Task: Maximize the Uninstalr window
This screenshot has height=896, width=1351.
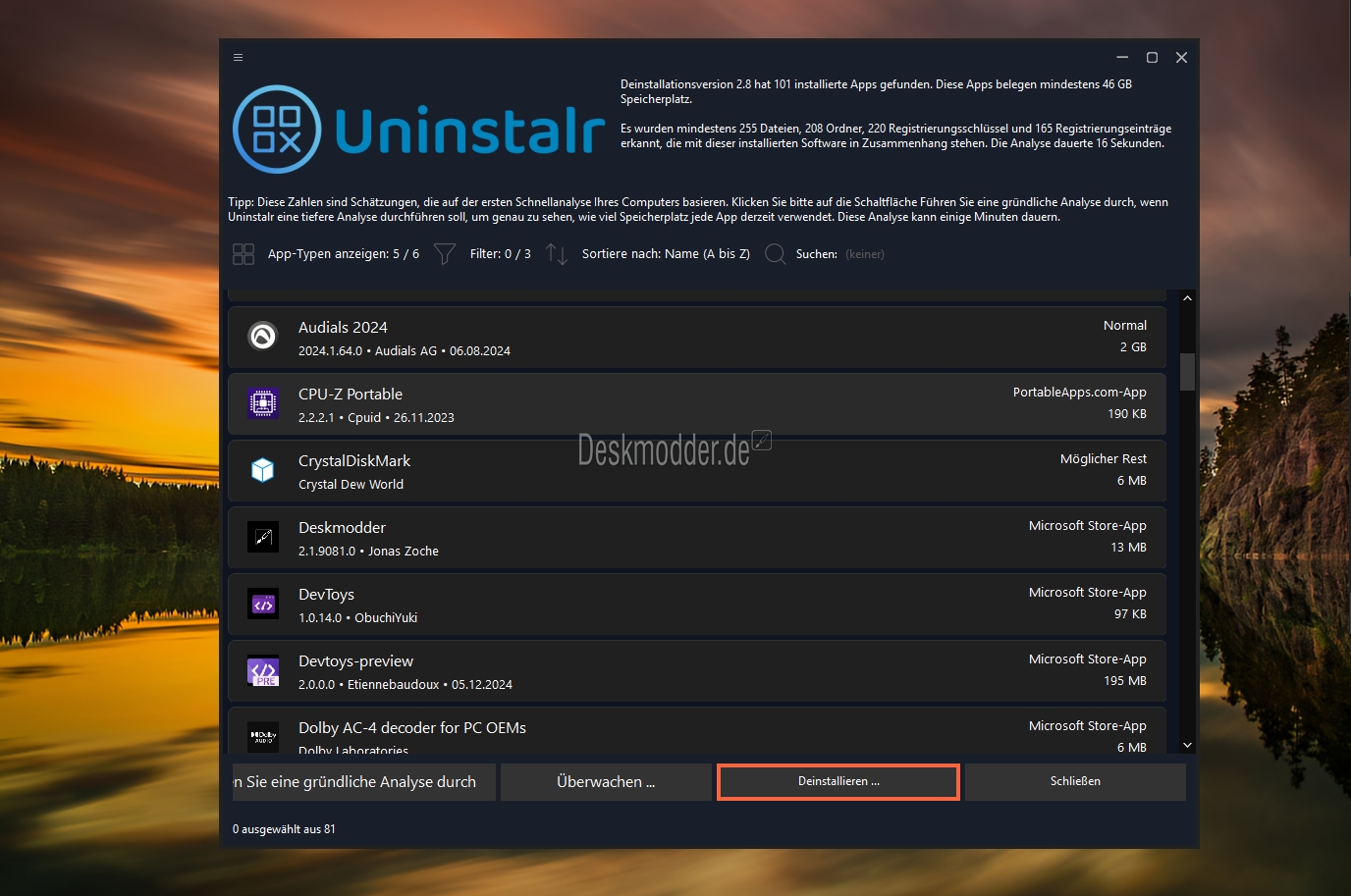Action: tap(1152, 58)
